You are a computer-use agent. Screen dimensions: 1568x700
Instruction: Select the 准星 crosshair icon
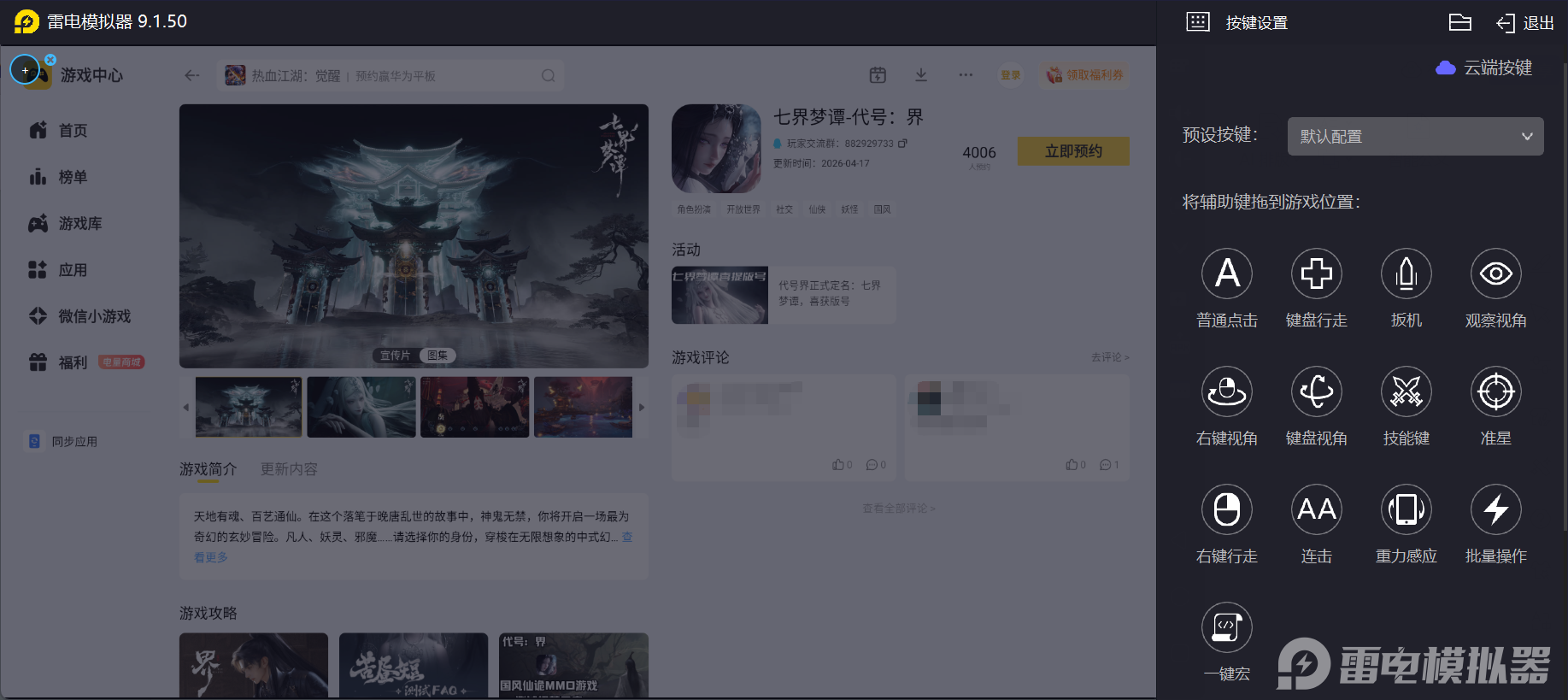click(1496, 391)
